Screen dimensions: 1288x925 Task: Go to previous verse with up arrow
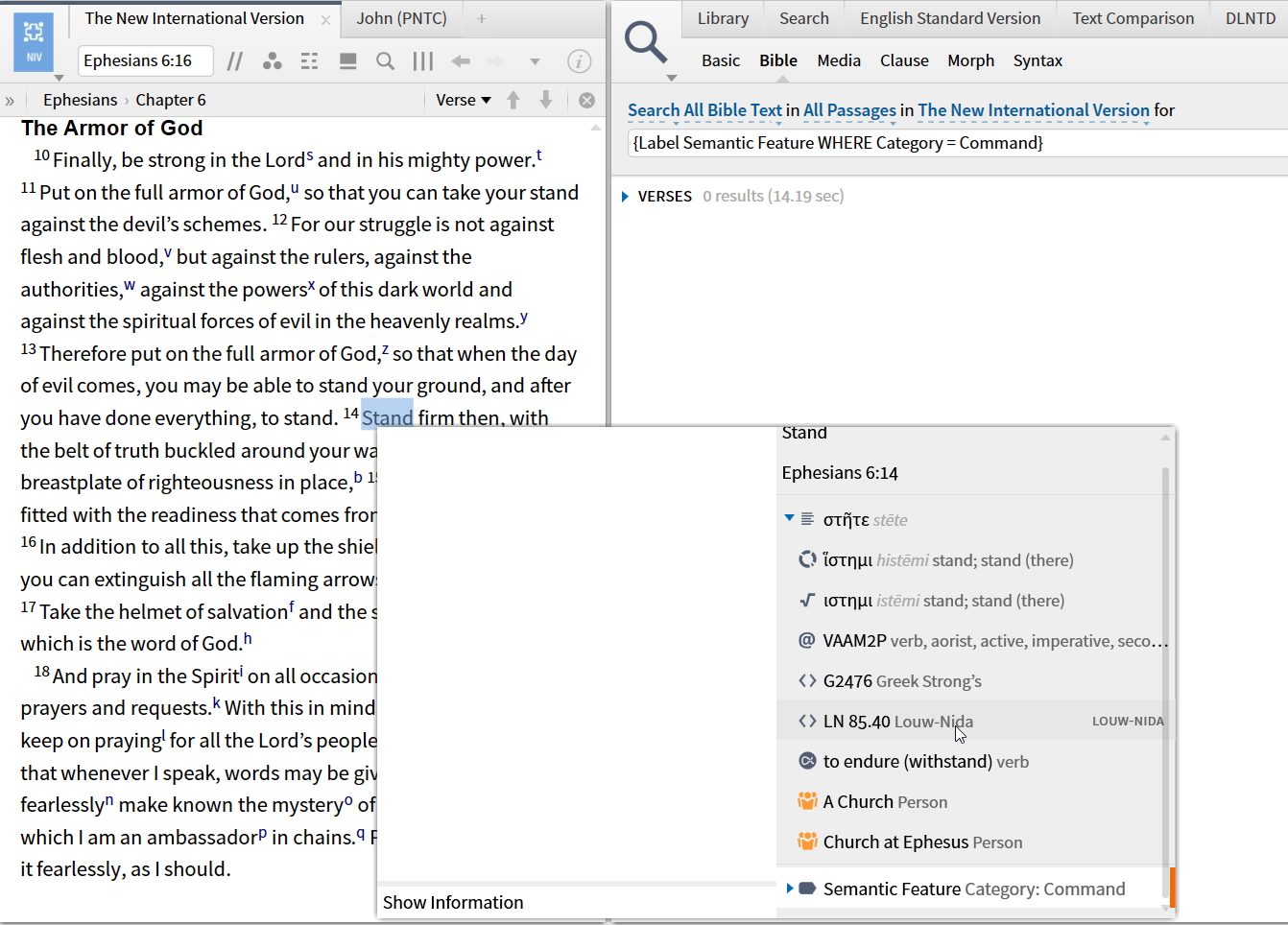coord(513,100)
